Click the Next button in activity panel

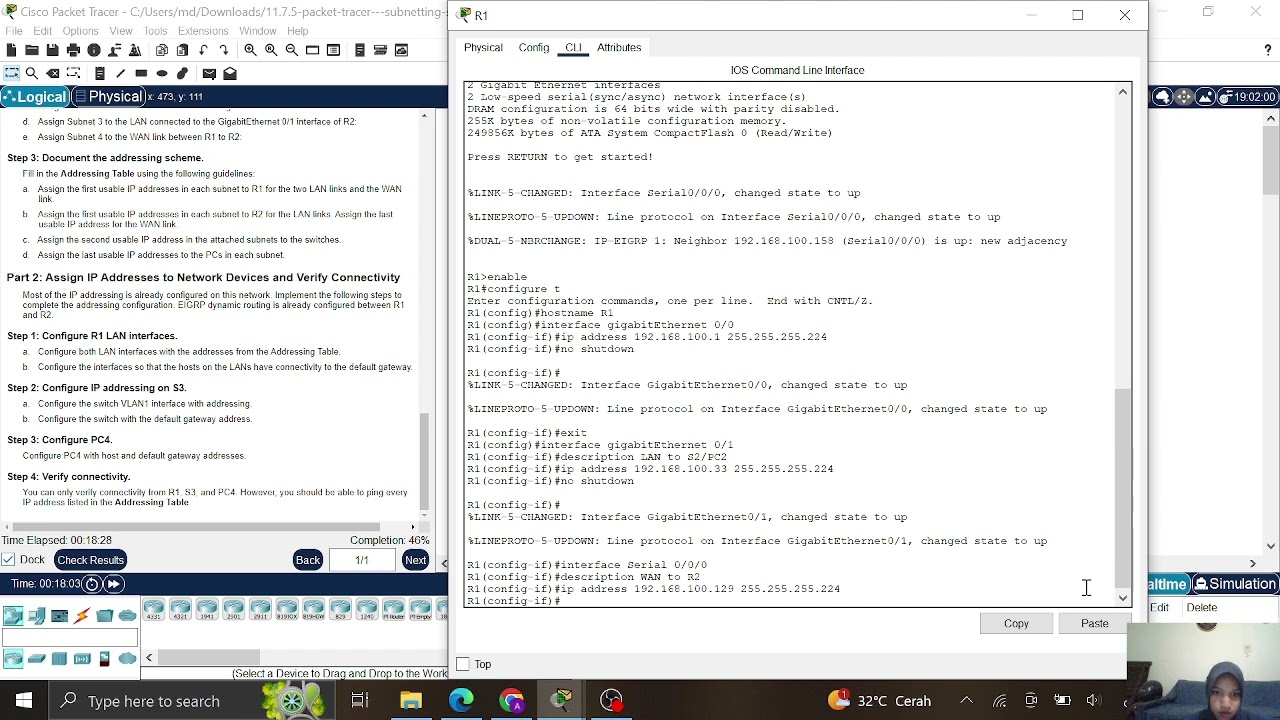pos(415,560)
